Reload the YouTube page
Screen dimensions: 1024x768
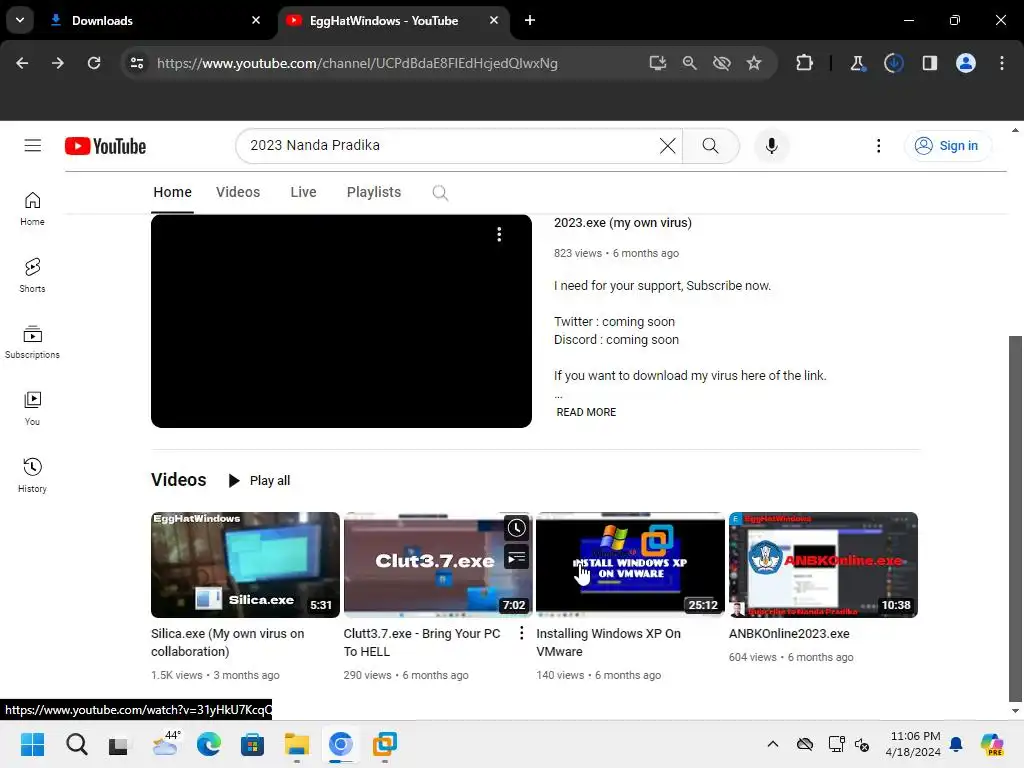point(94,63)
